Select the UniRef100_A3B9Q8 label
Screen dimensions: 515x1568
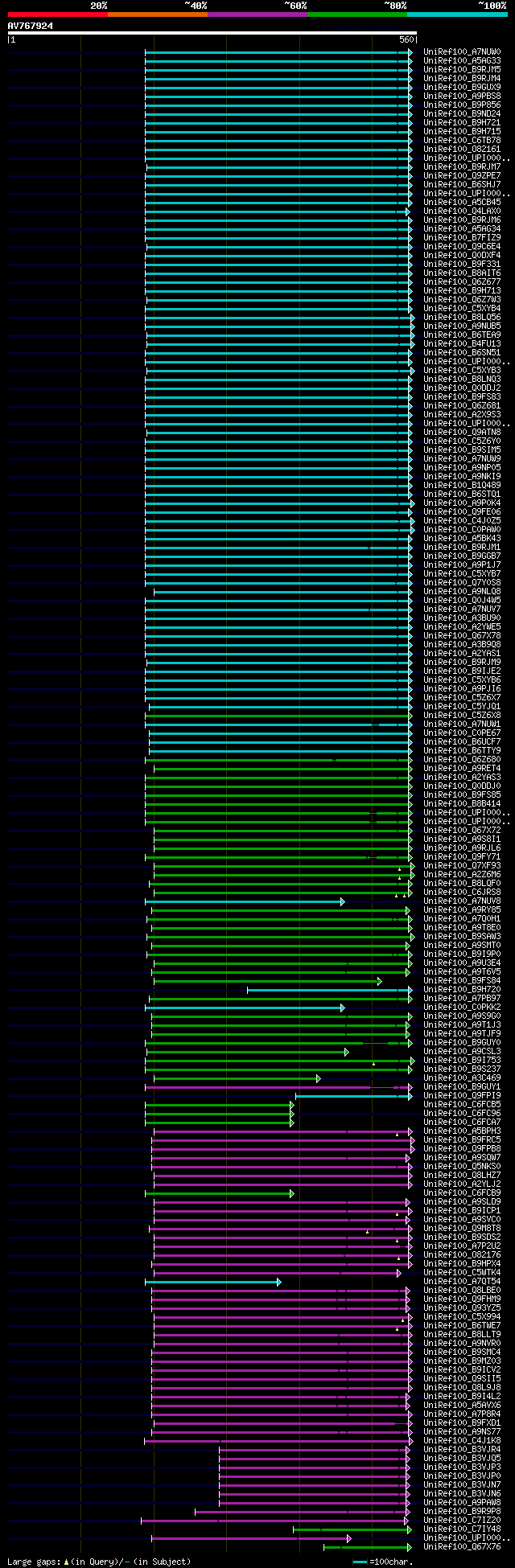pyautogui.click(x=462, y=644)
